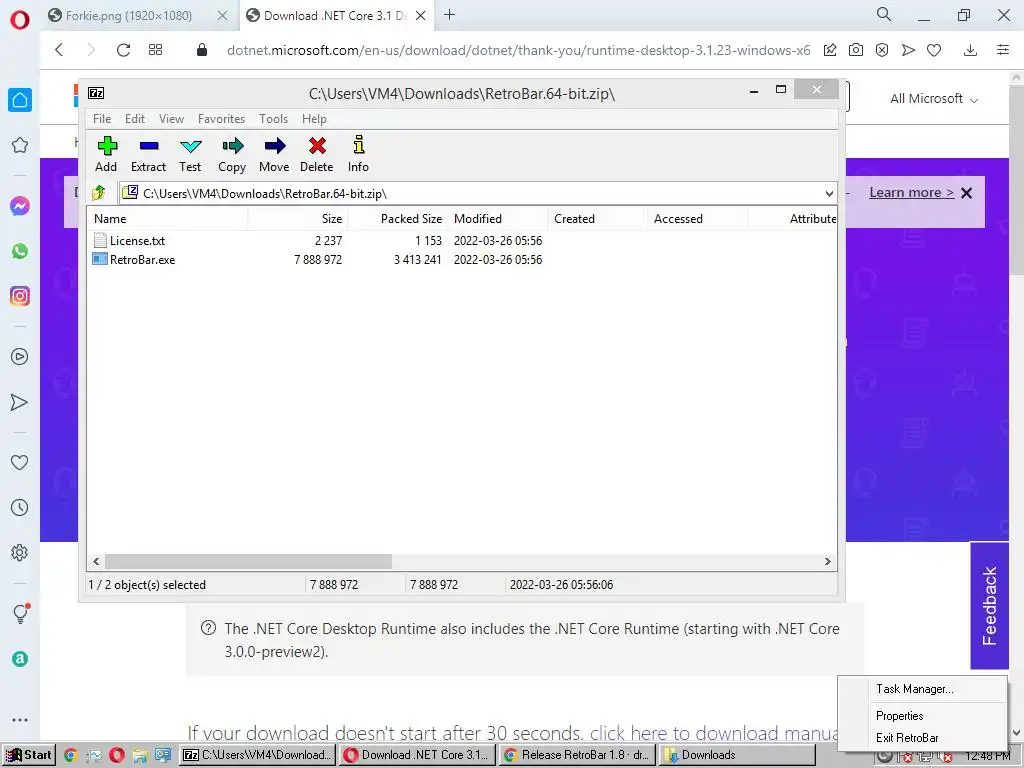Sort the file list by Size column
Screen dimensions: 1024x768
coord(298,219)
